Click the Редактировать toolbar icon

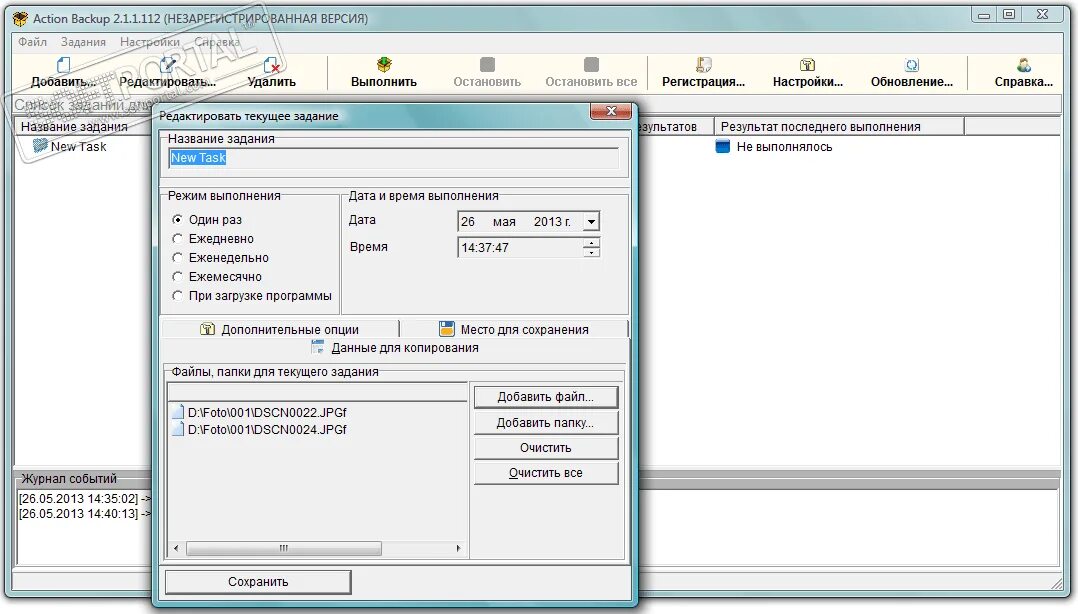pyautogui.click(x=167, y=65)
